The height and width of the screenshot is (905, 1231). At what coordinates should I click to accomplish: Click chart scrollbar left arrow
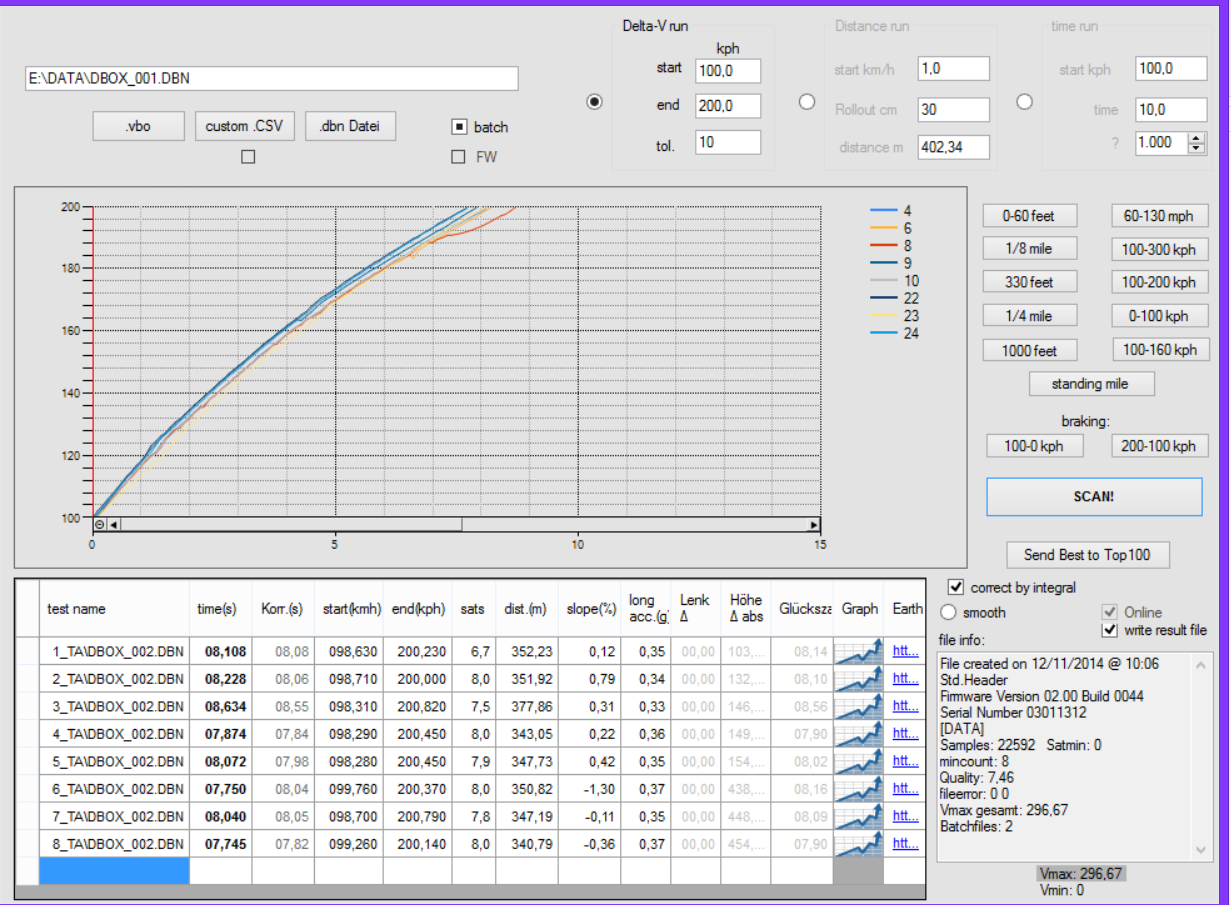113,524
